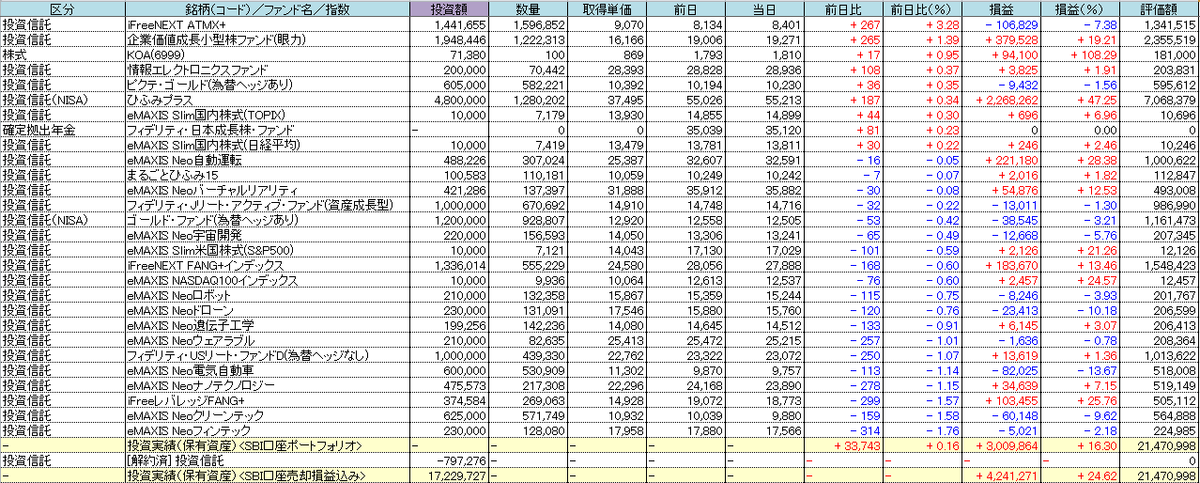This screenshot has height=483, width=1200.
Task: Select the purple 投資額 header cell
Action: coord(450,8)
